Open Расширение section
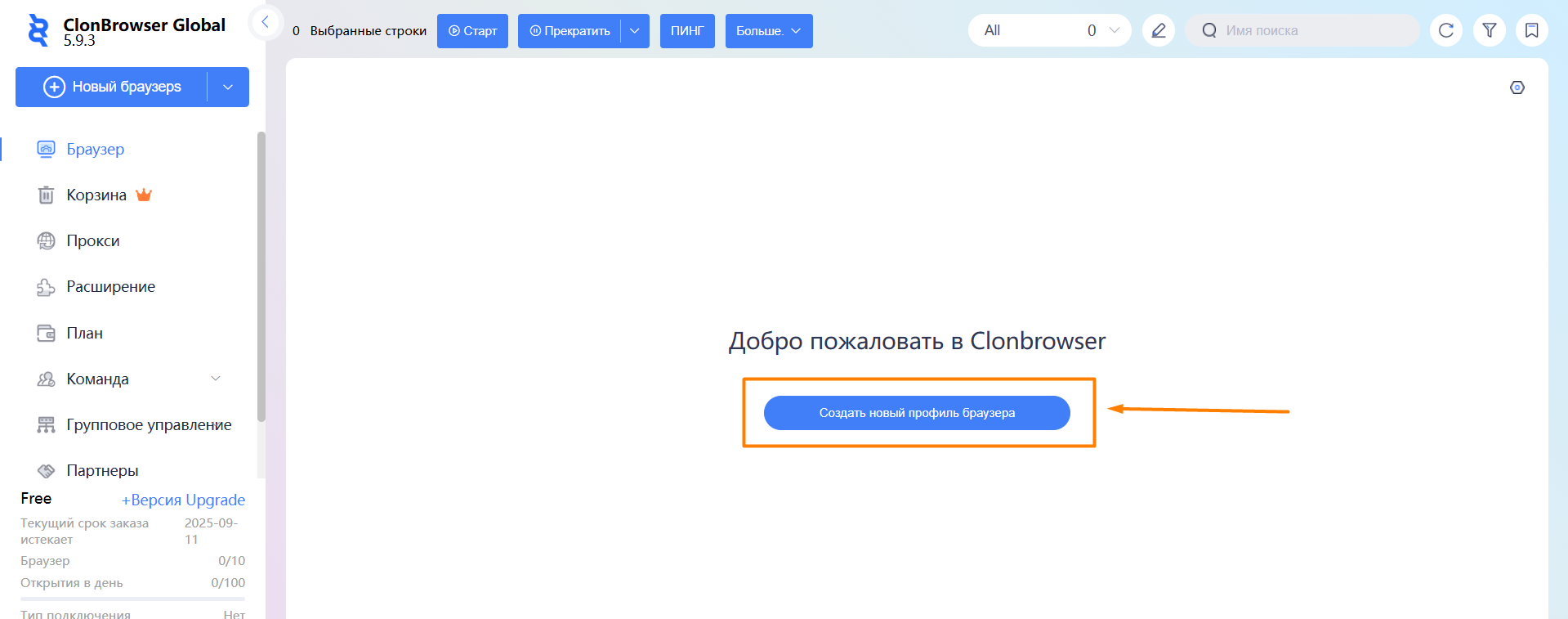The height and width of the screenshot is (619, 1568). pyautogui.click(x=111, y=286)
